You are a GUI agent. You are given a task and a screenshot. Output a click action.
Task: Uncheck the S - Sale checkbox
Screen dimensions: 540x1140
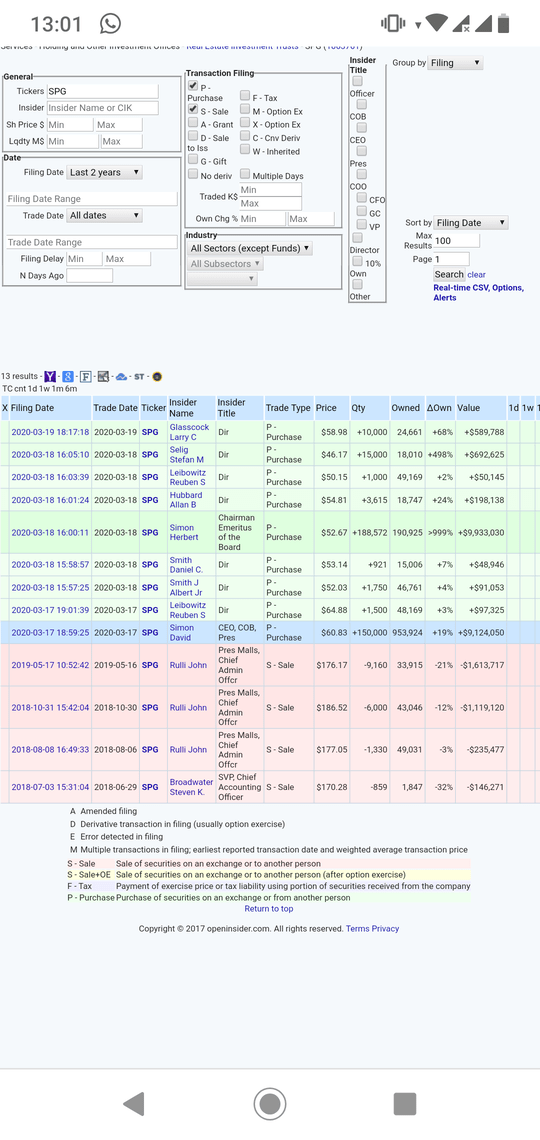193,109
